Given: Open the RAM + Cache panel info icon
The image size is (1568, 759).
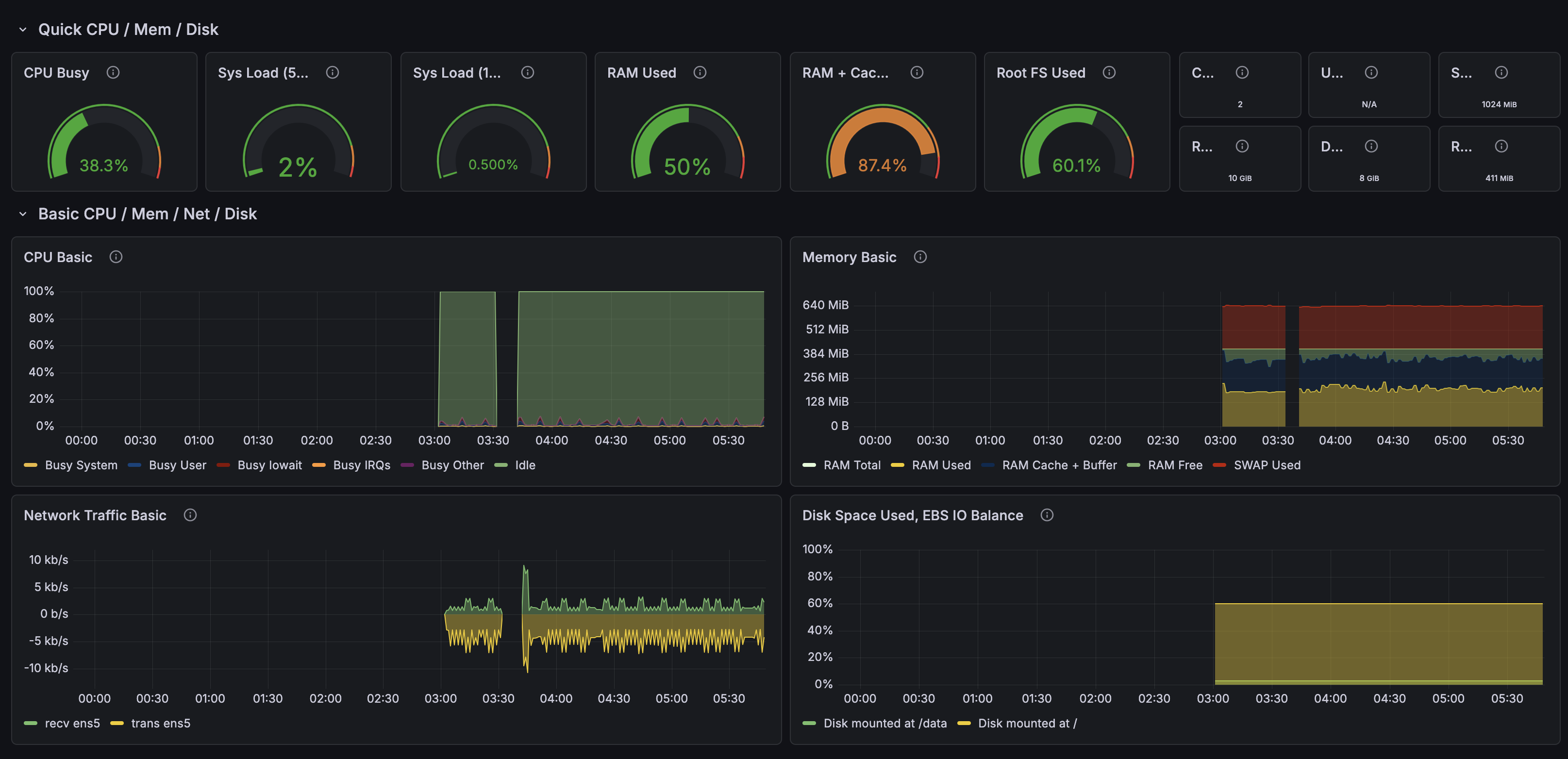Looking at the screenshot, I should [x=917, y=72].
